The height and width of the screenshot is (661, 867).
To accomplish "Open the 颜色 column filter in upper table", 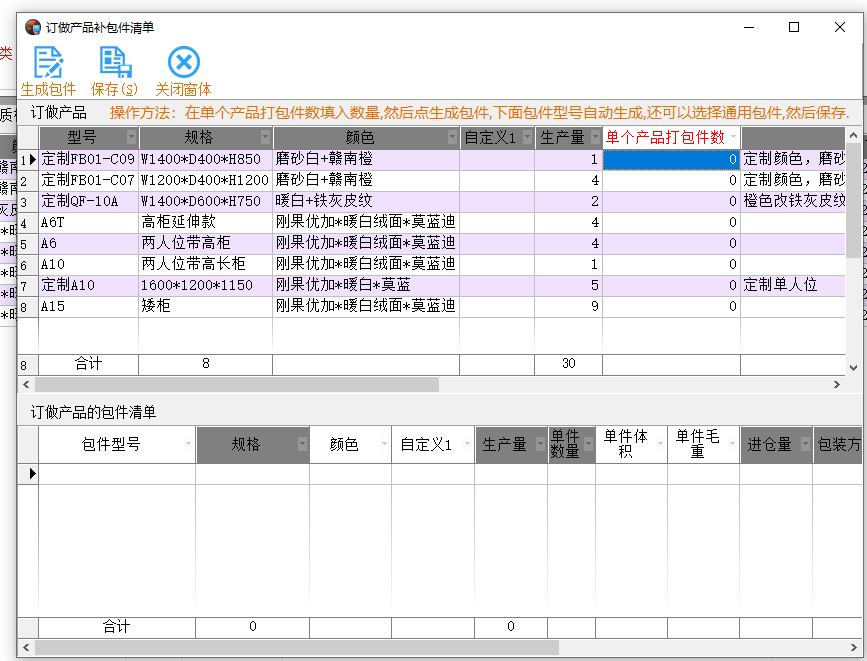I will tap(452, 137).
